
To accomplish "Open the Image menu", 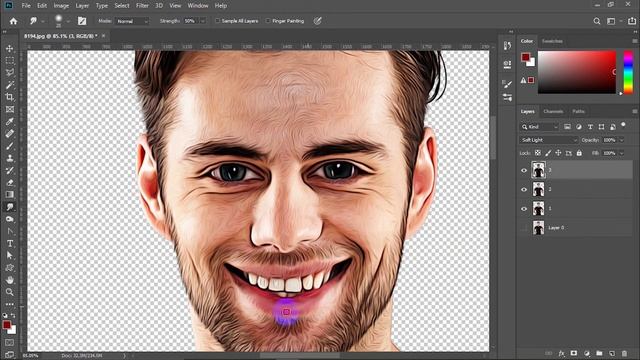I will [x=61, y=6].
